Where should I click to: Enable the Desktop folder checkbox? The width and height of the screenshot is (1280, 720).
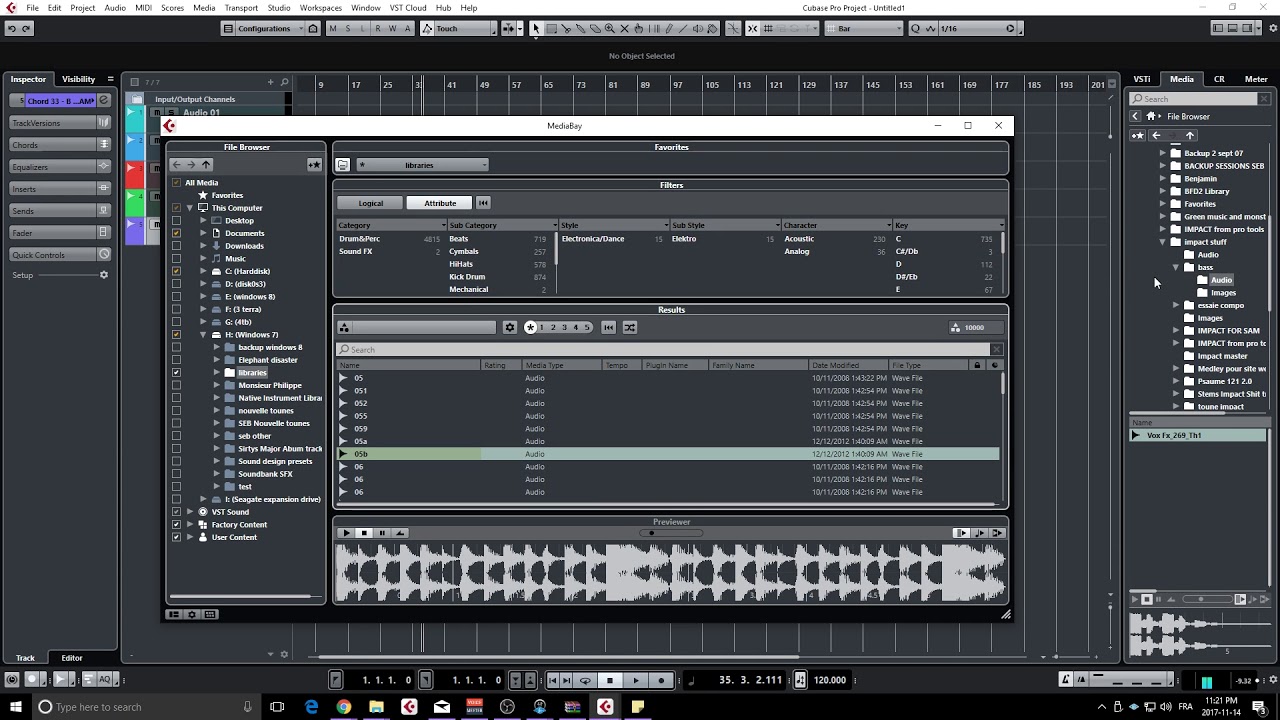[x=177, y=220]
